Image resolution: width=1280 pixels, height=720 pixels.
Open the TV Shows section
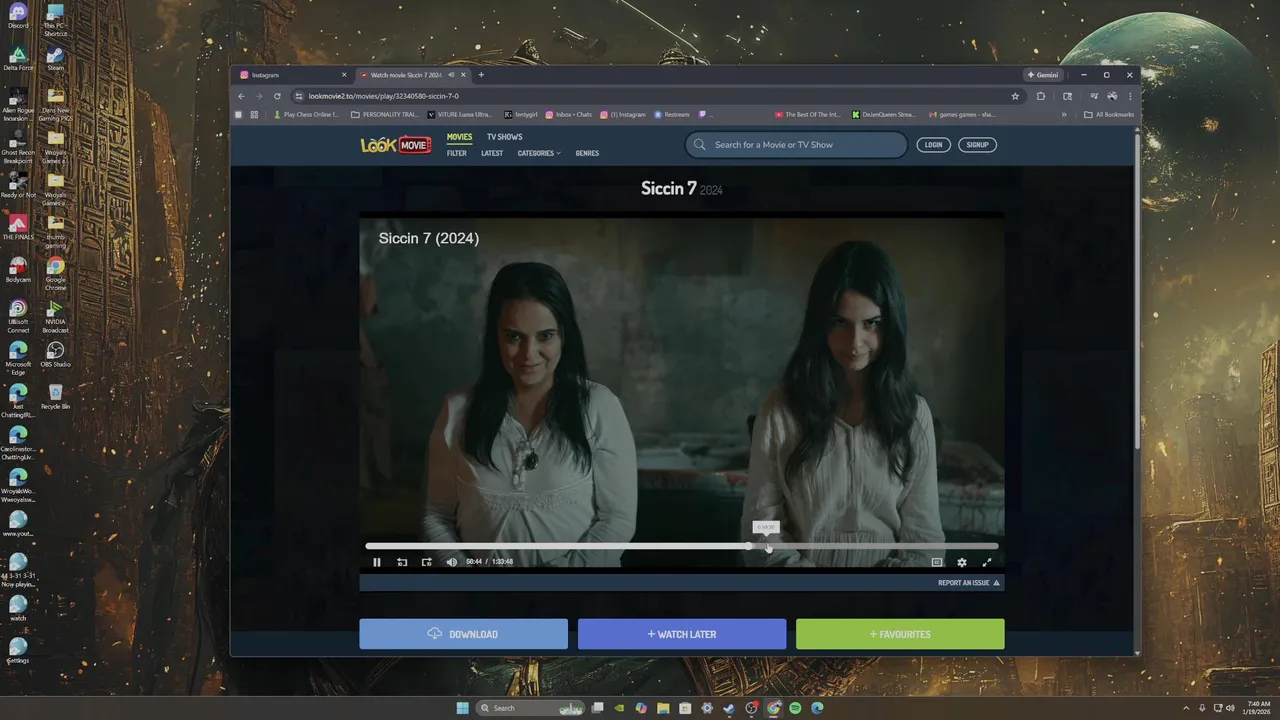[x=505, y=137]
